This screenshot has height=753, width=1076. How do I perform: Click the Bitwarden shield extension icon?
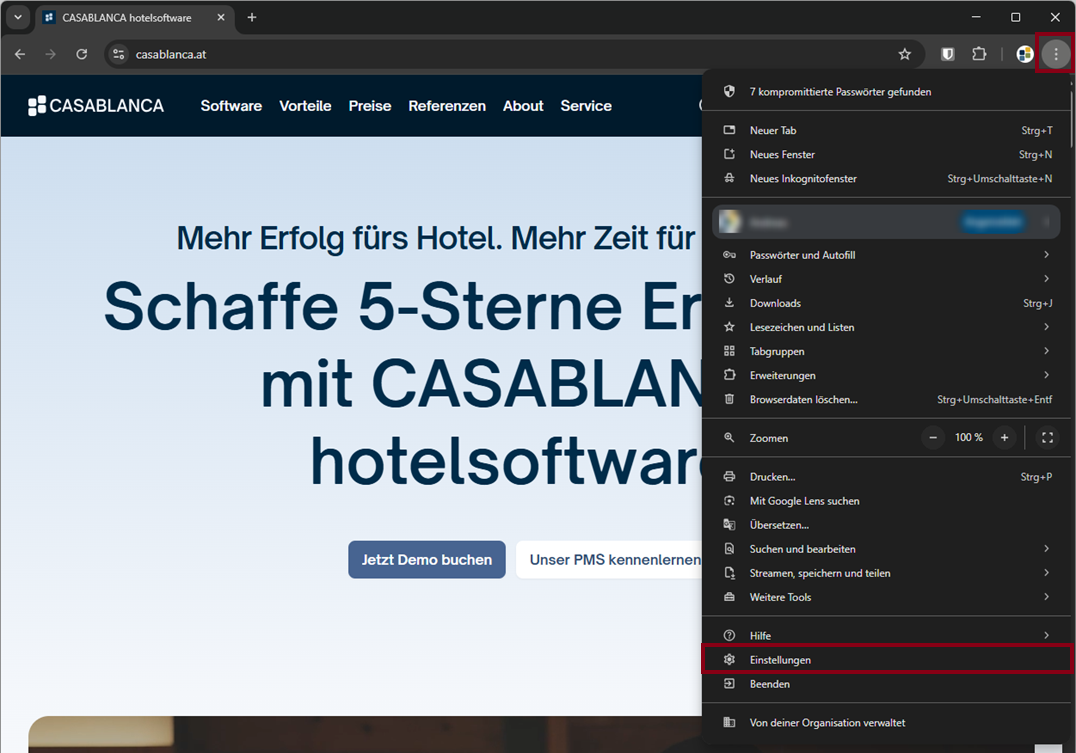coord(948,54)
